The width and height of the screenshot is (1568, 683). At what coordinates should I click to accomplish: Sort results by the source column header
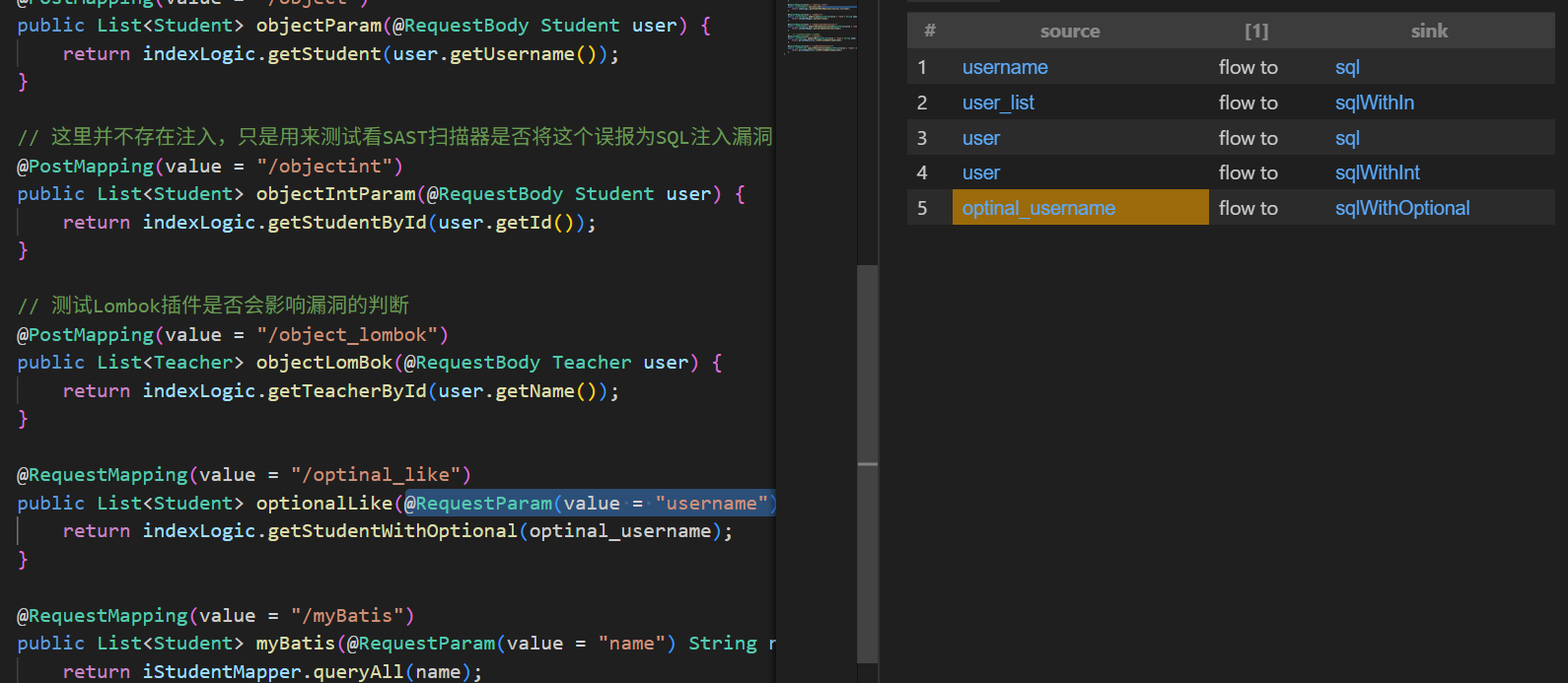point(1069,32)
